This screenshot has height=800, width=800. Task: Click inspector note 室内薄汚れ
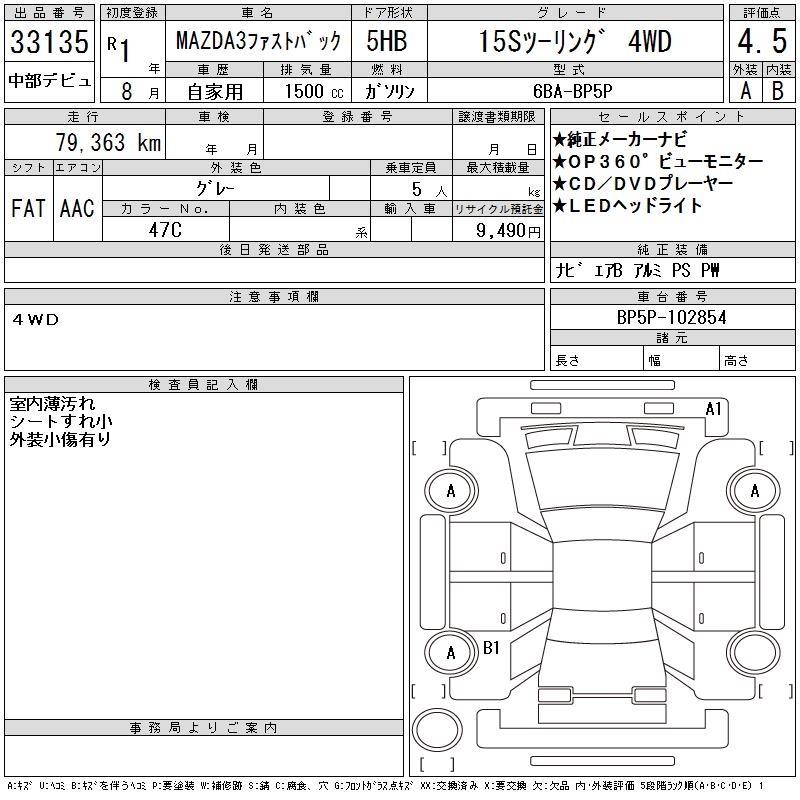[x=53, y=404]
